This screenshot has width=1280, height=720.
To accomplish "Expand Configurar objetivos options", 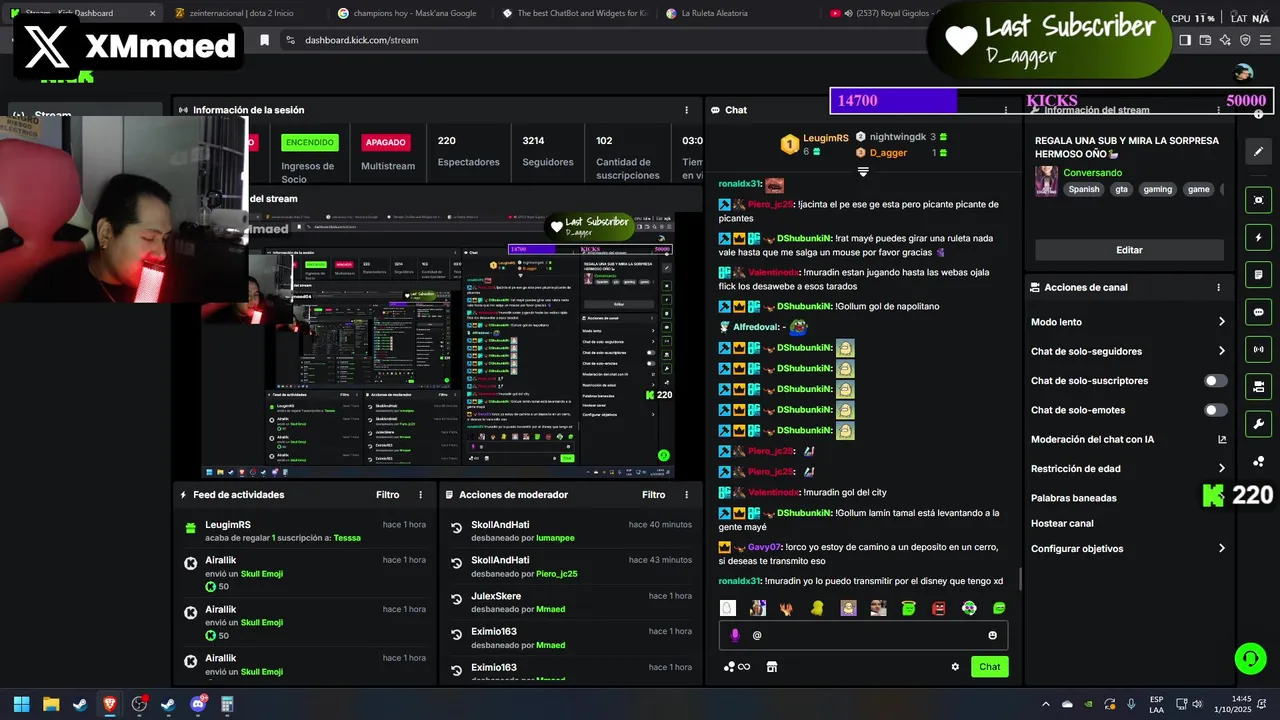I will pyautogui.click(x=1222, y=548).
